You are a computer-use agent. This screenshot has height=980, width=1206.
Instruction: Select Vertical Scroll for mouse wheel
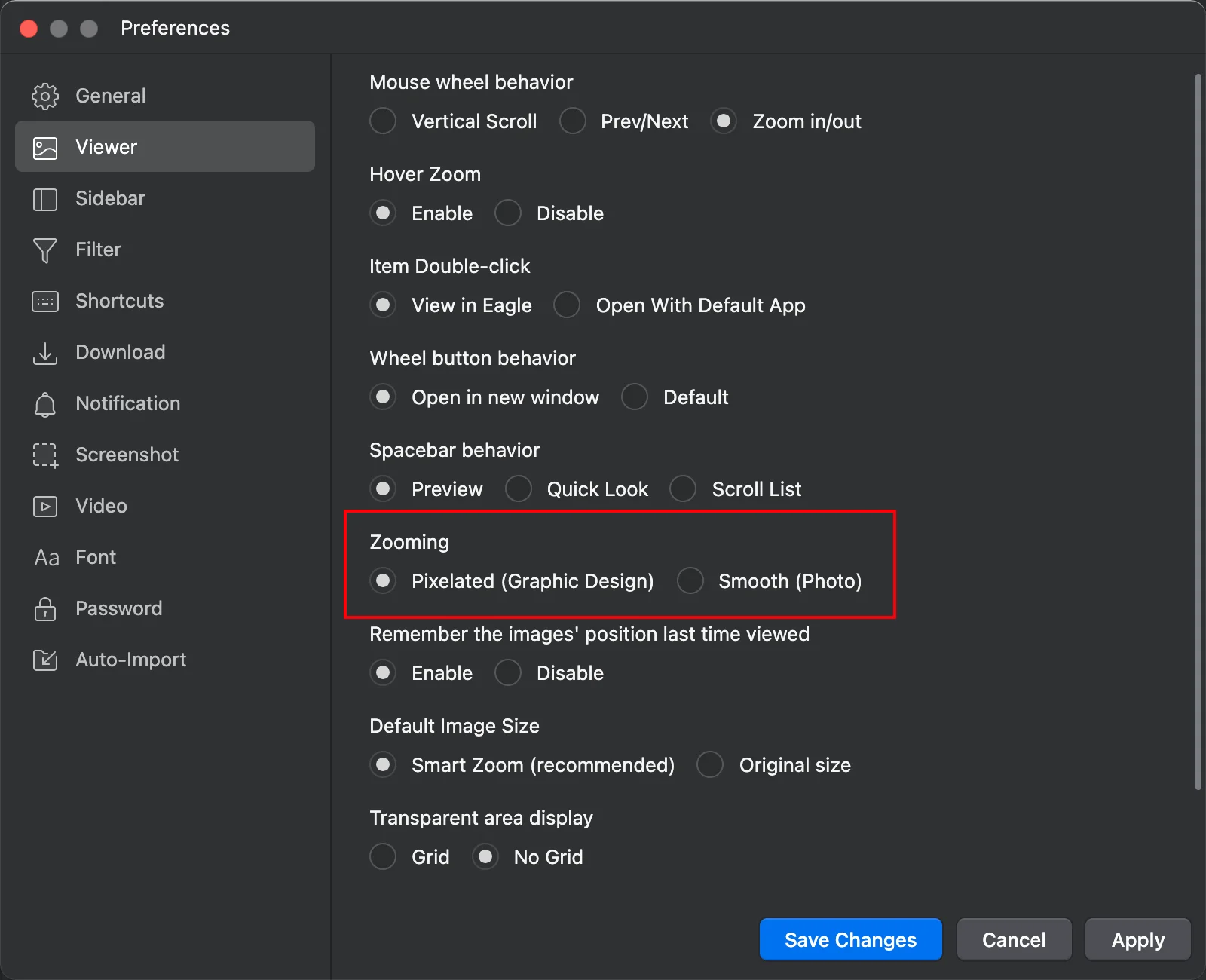point(383,121)
